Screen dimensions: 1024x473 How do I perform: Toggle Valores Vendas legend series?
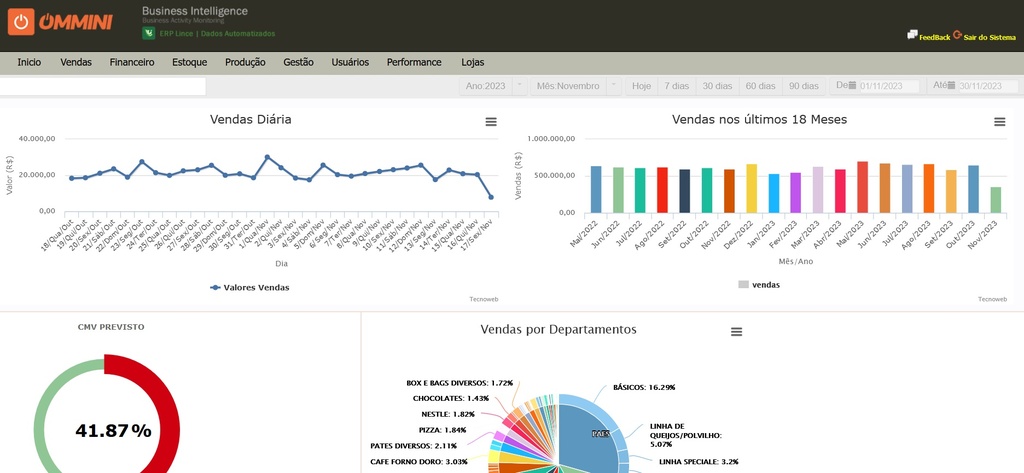tap(249, 287)
